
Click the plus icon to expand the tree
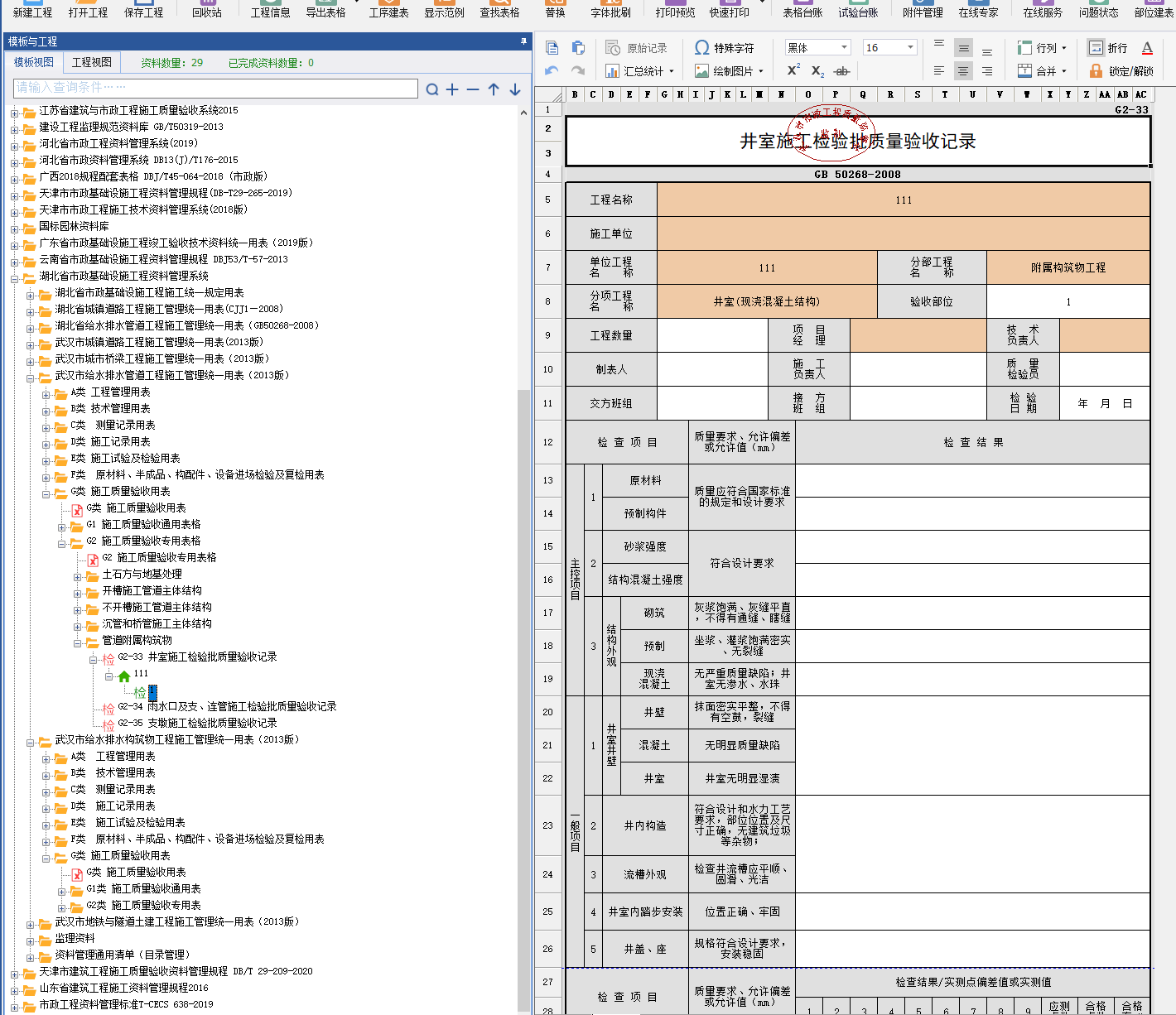pos(452,89)
